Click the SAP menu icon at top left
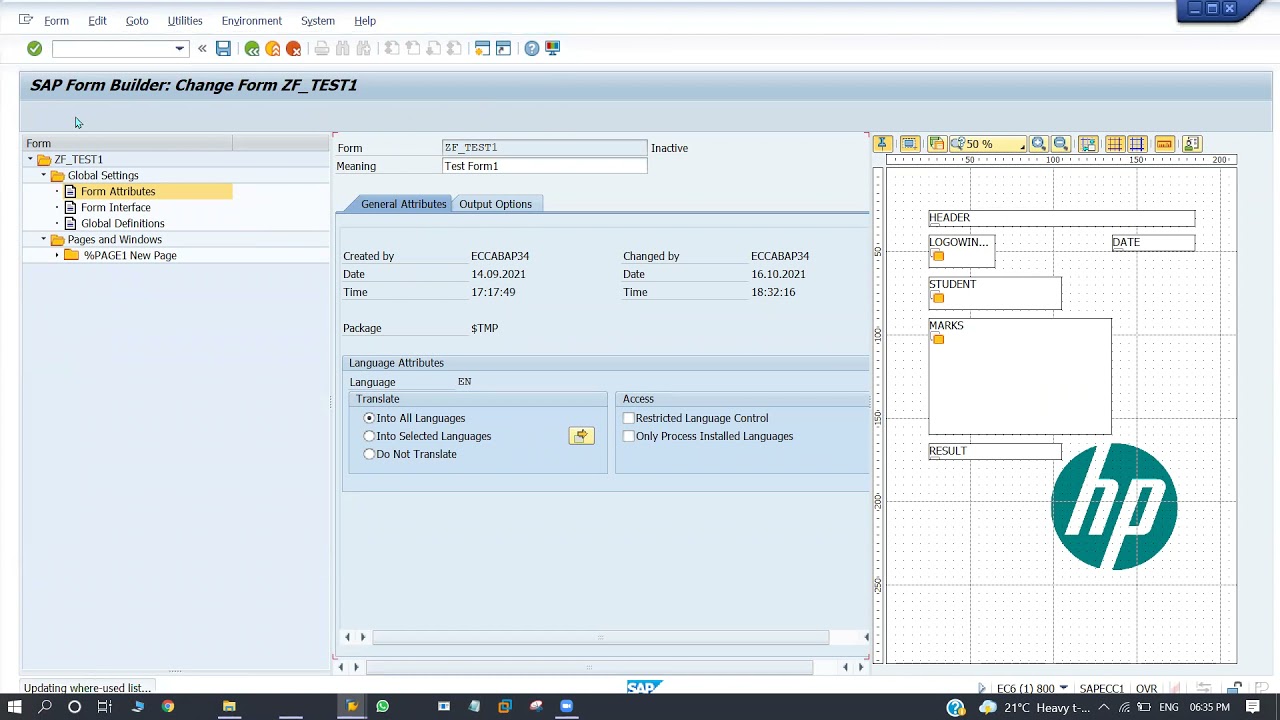This screenshot has width=1280, height=720. point(26,20)
